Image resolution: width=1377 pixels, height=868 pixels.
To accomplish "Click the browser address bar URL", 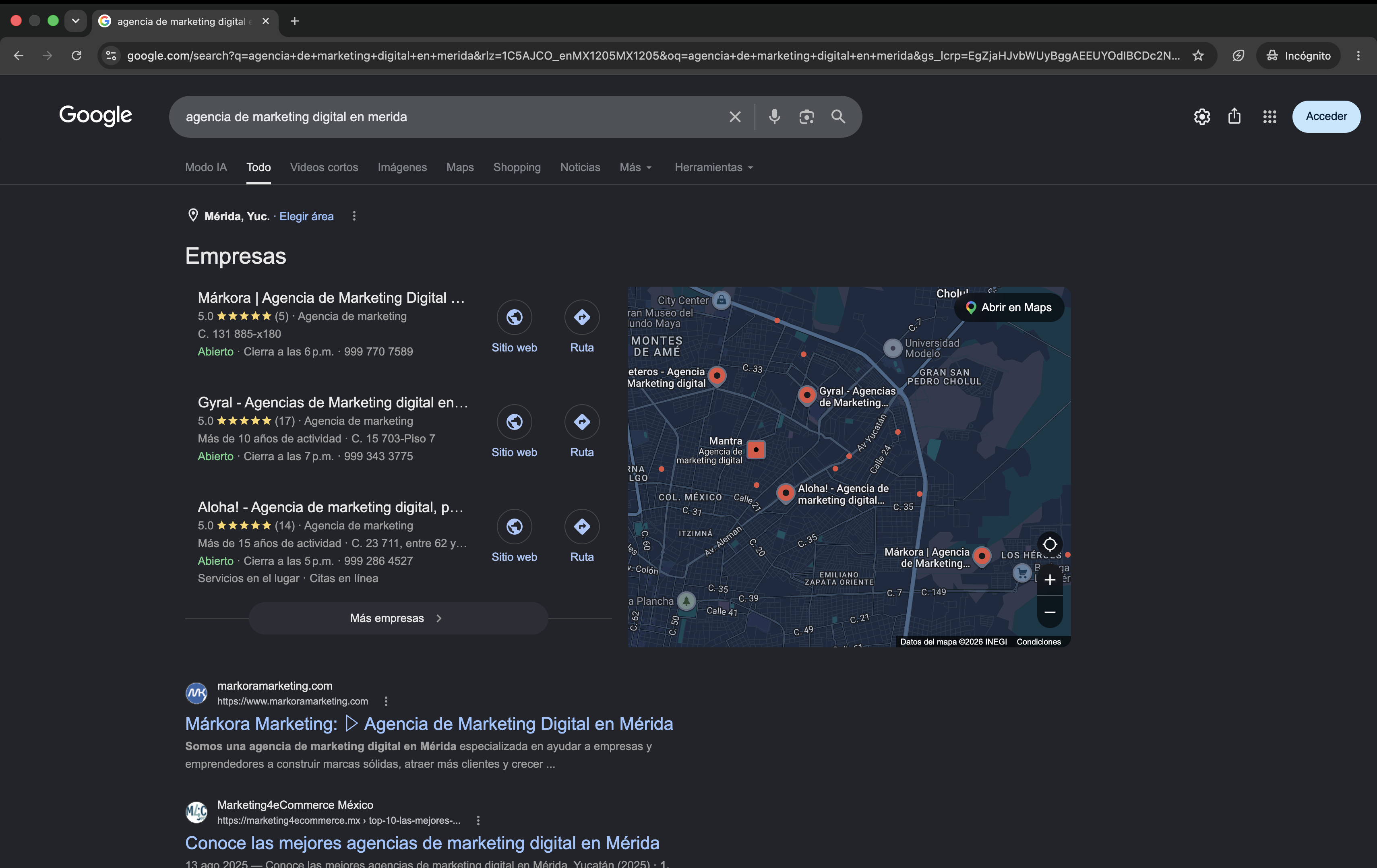I will 653,56.
